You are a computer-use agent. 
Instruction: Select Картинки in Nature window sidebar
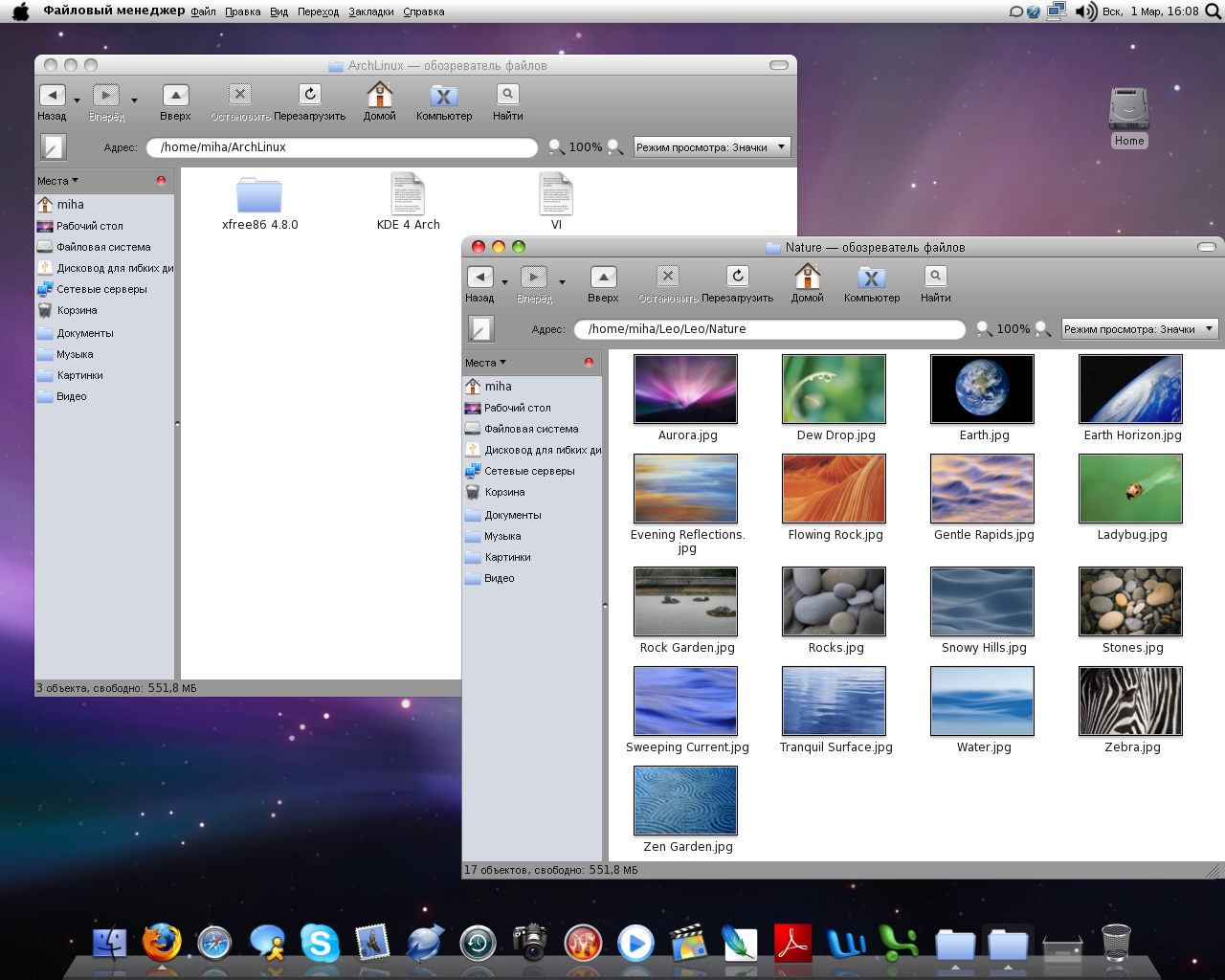pyautogui.click(x=507, y=557)
